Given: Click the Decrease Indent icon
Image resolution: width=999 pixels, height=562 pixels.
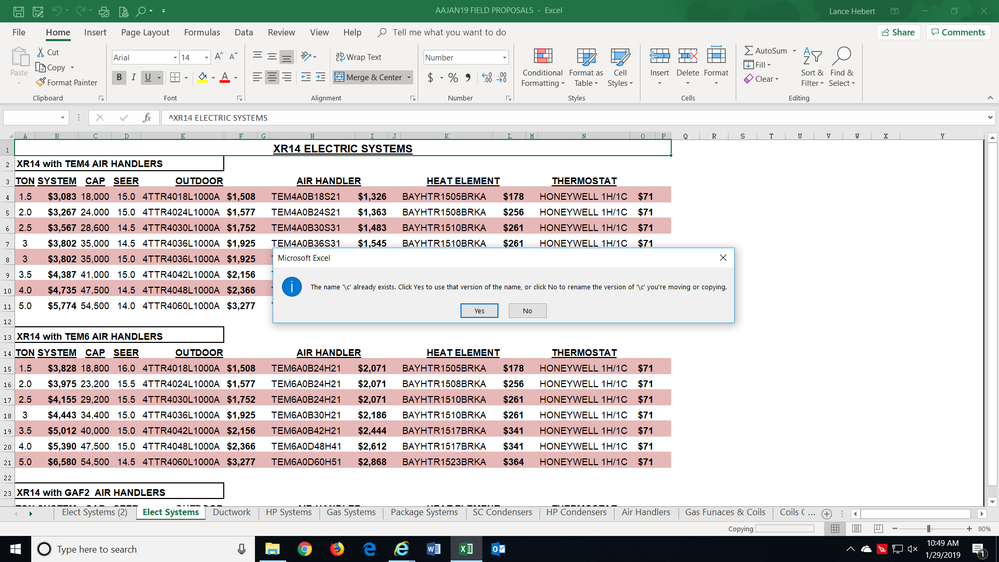Looking at the screenshot, I should point(306,77).
